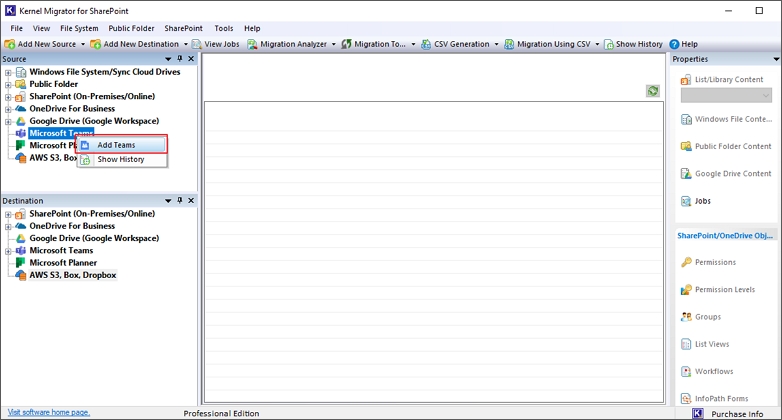782x420 pixels.
Task: Open the File System menu
Action: (x=79, y=28)
